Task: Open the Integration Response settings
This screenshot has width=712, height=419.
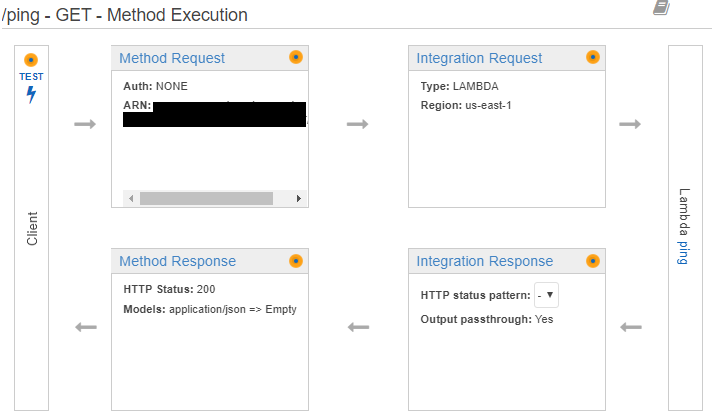Action: (484, 261)
